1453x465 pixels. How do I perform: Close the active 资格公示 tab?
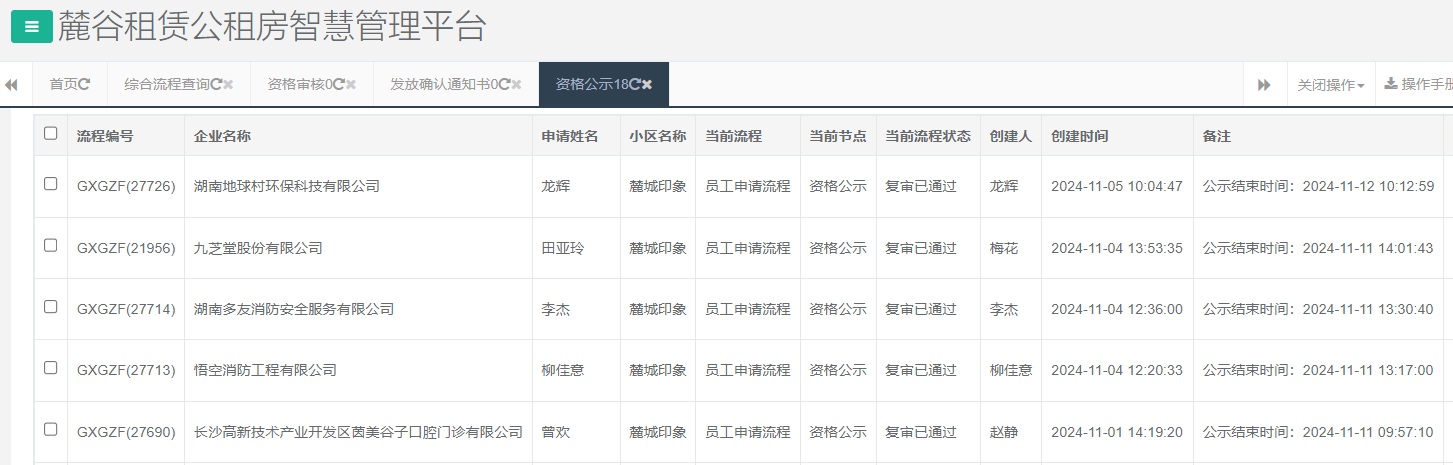coord(647,85)
